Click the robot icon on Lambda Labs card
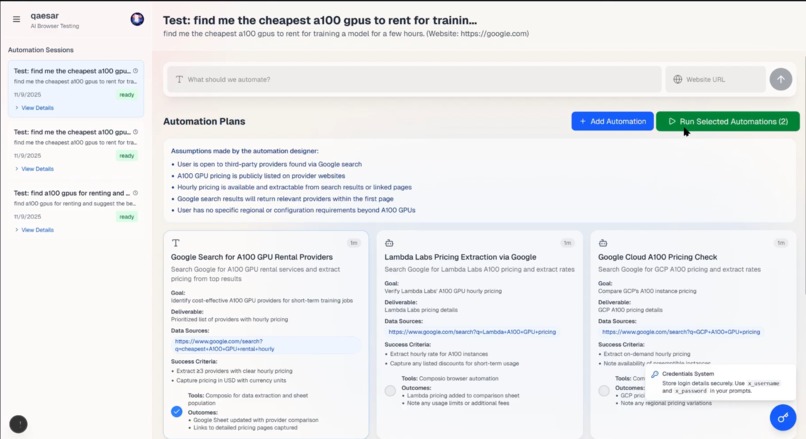The image size is (806, 439). (x=389, y=243)
